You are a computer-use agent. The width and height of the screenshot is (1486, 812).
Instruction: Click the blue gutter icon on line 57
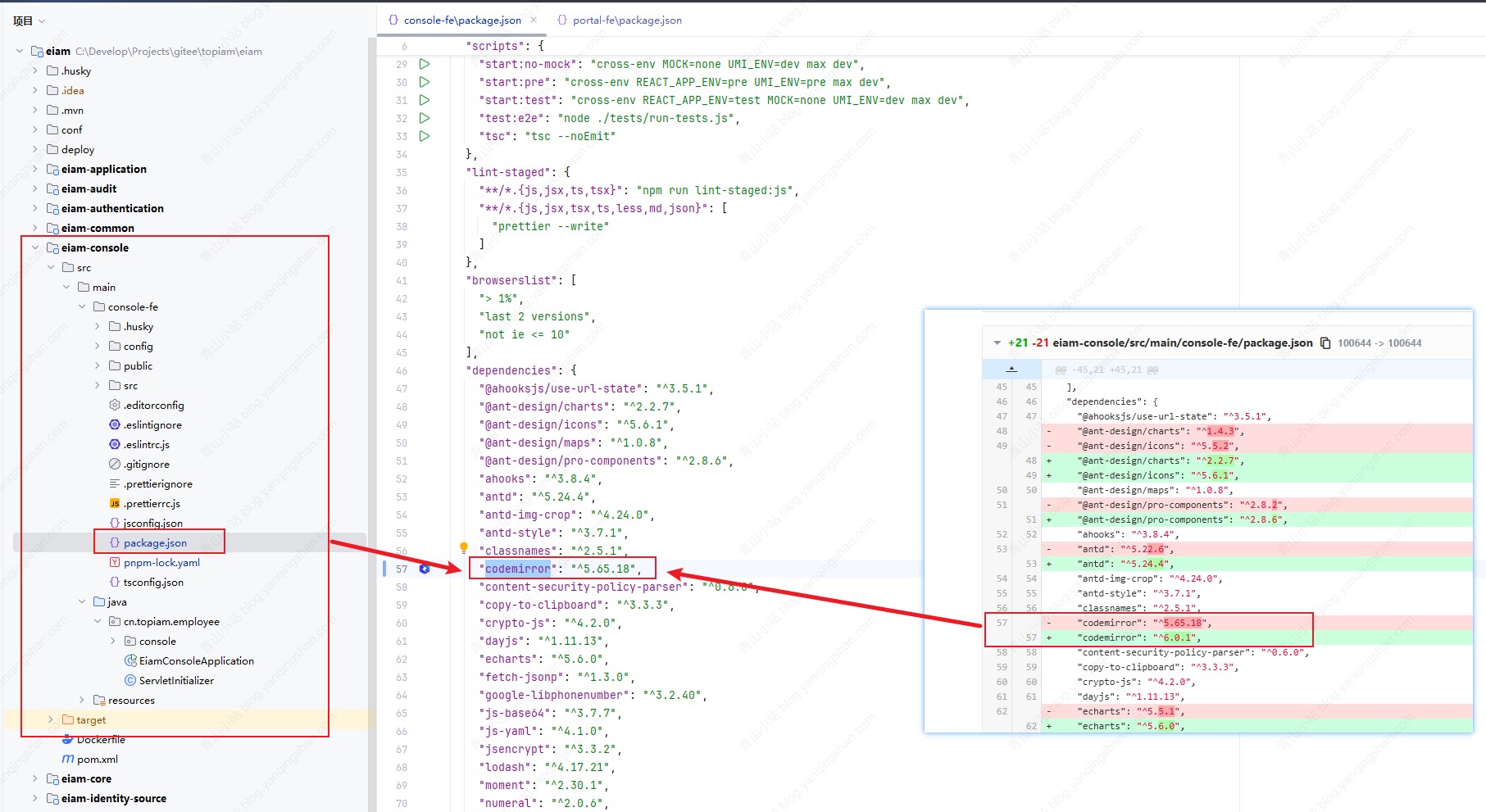point(425,569)
